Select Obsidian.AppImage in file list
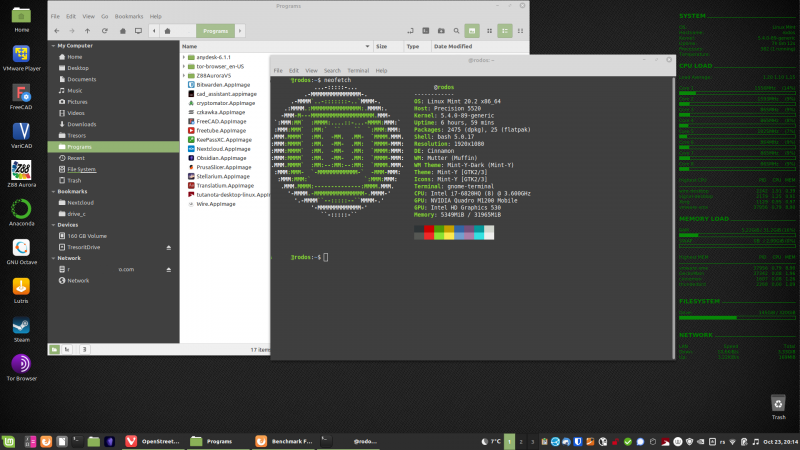 [221, 158]
